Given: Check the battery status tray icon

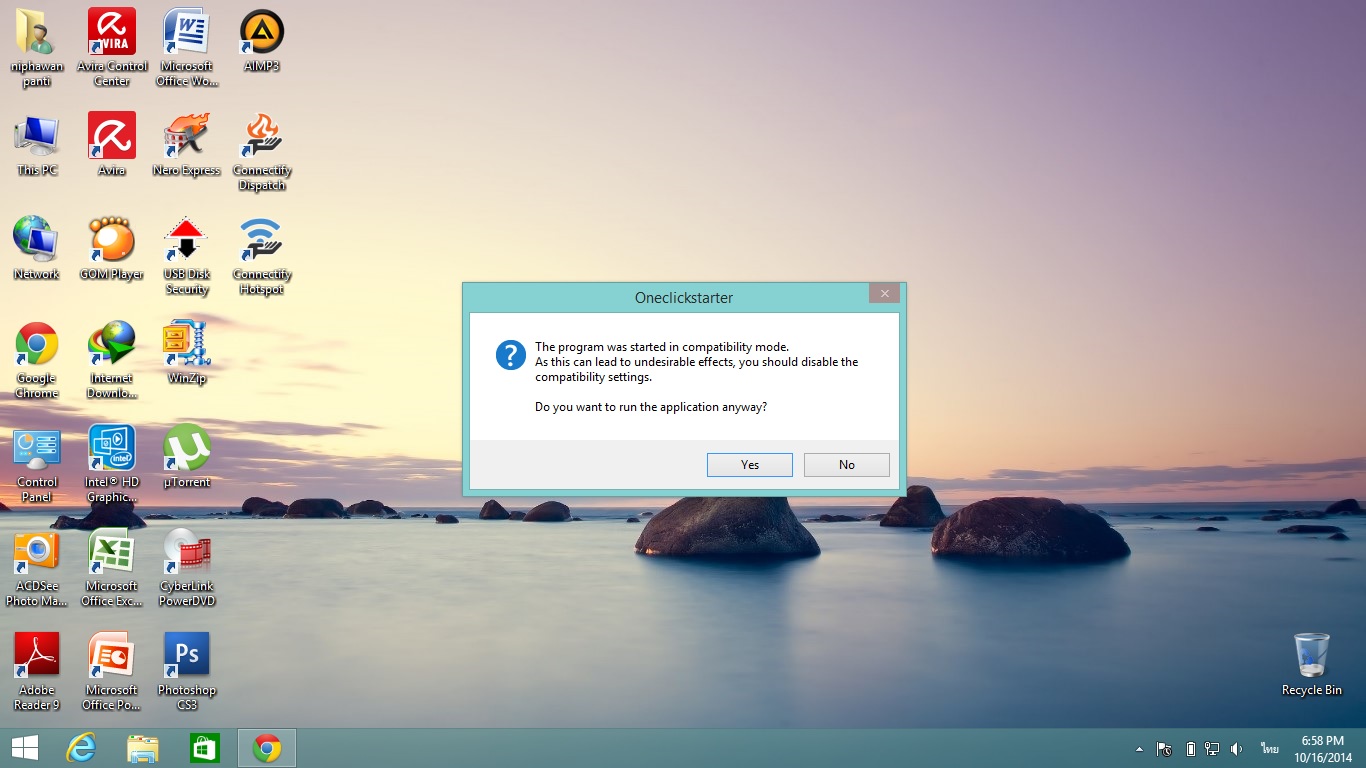Looking at the screenshot, I should 1191,749.
